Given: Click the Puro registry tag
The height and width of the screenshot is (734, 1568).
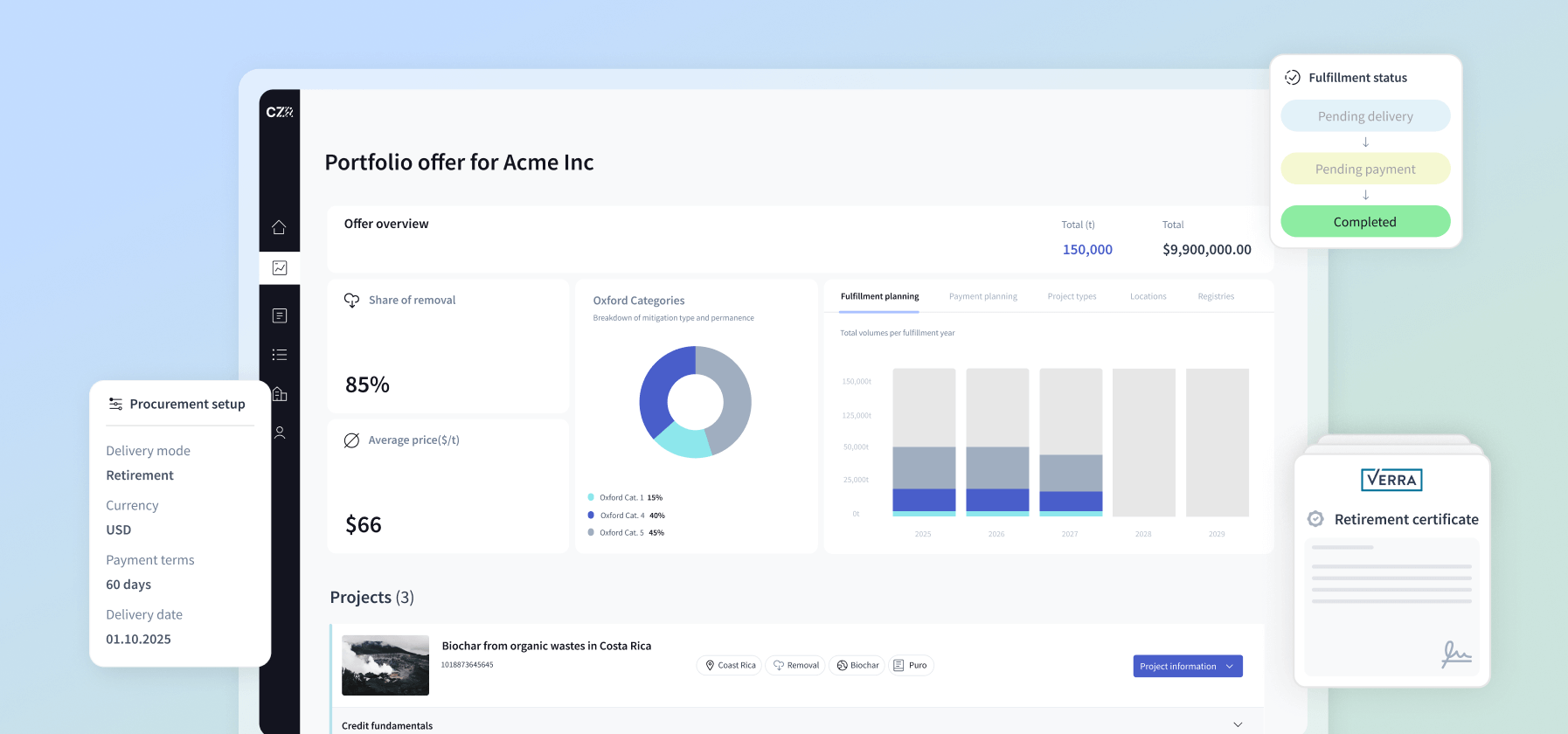Looking at the screenshot, I should click(x=911, y=666).
